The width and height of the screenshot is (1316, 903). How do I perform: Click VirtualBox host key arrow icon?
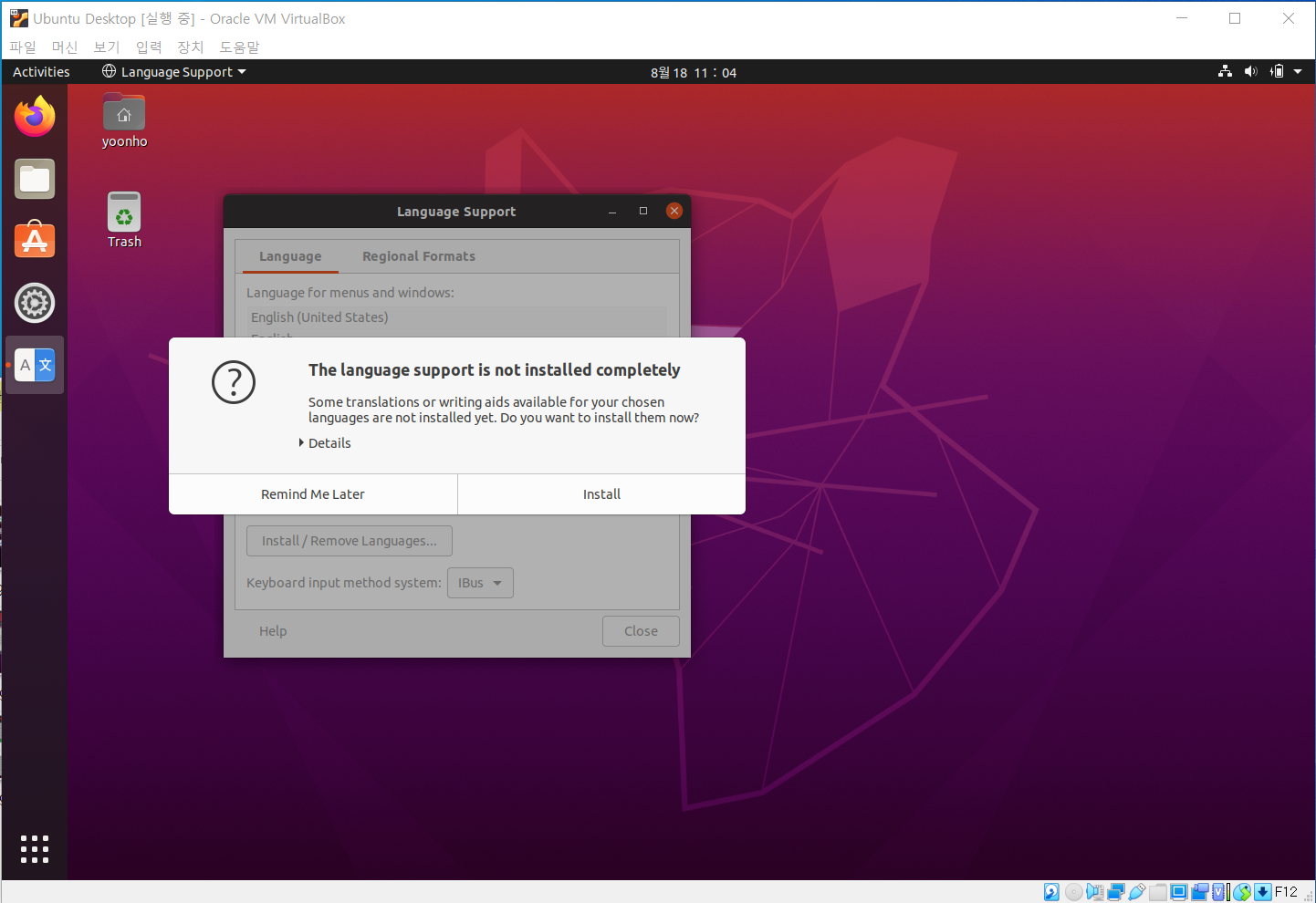point(1263,892)
